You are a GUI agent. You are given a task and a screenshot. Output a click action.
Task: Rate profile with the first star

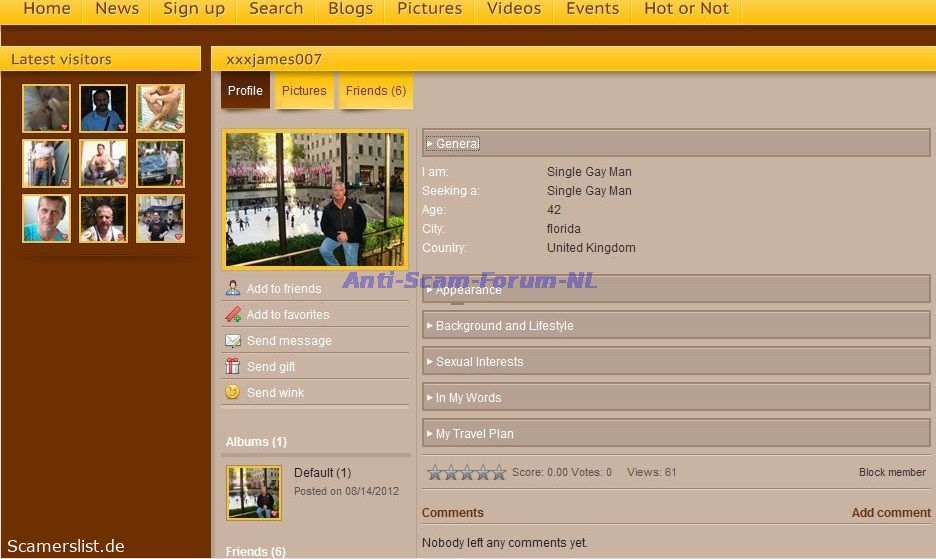pyautogui.click(x=435, y=473)
